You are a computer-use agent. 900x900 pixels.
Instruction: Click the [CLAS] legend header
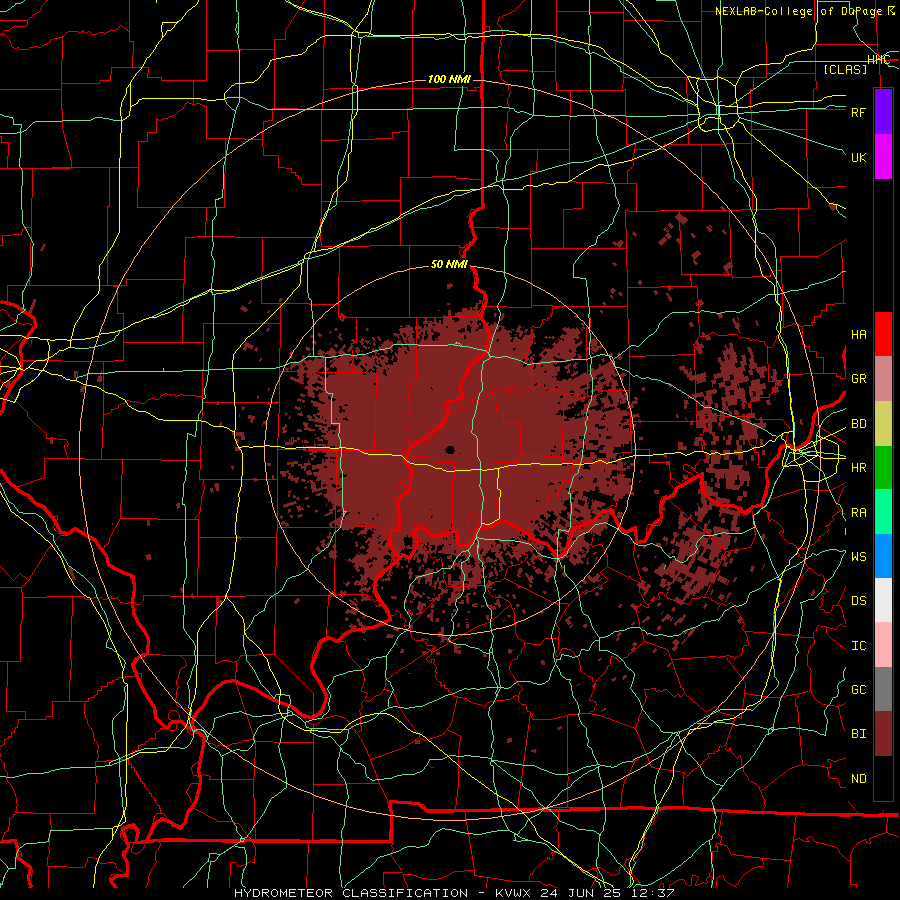pyautogui.click(x=845, y=69)
